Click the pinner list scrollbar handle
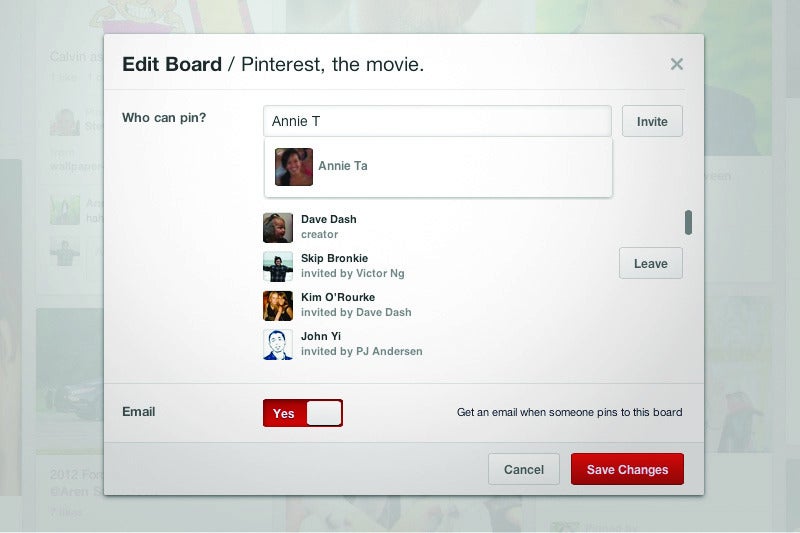The width and height of the screenshot is (800, 533). [x=688, y=222]
